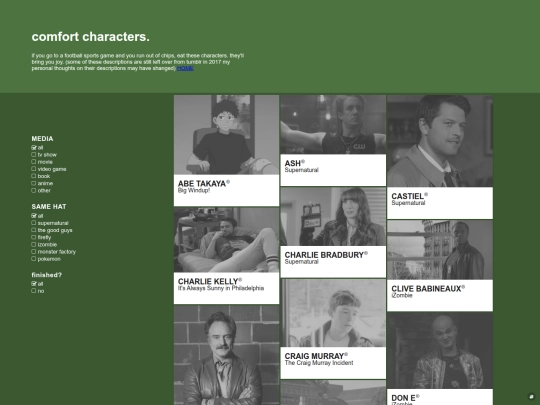Uncheck 'all' under finished?

34,284
